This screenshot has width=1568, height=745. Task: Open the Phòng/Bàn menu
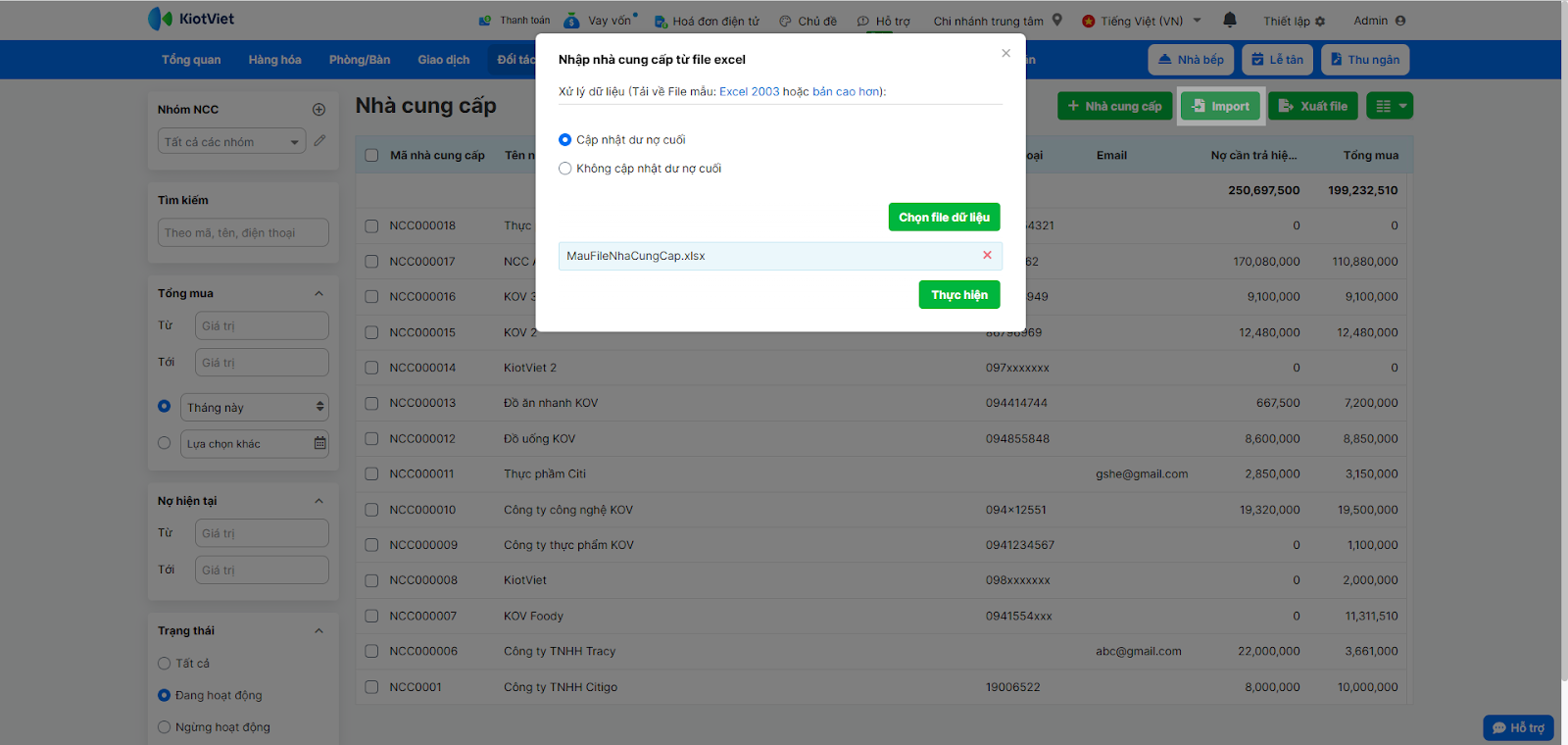point(360,60)
